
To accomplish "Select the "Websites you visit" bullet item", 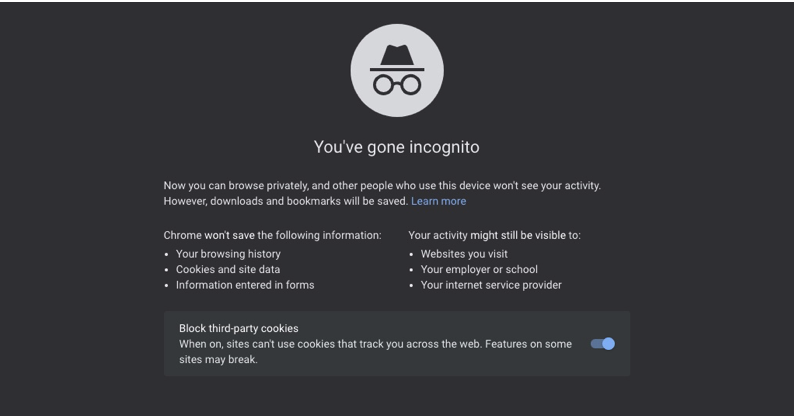I will pyautogui.click(x=464, y=254).
